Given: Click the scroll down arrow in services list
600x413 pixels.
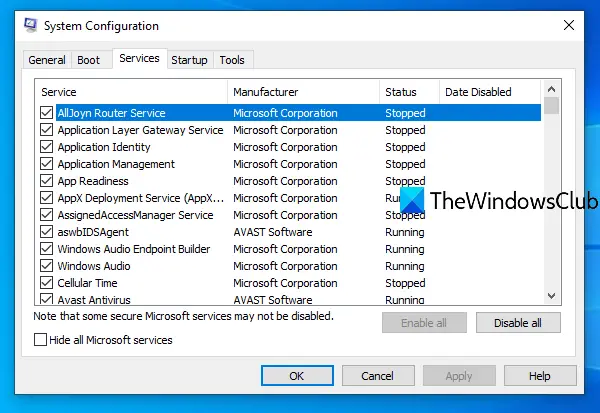Looking at the screenshot, I should [551, 296].
